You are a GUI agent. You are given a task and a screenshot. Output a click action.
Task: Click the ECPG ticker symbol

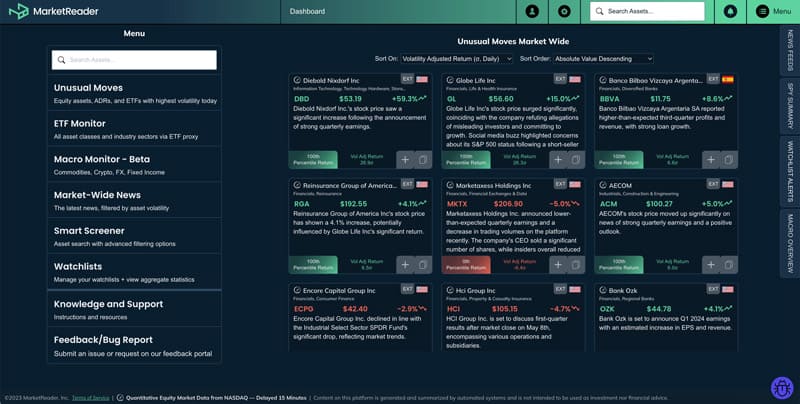click(304, 309)
